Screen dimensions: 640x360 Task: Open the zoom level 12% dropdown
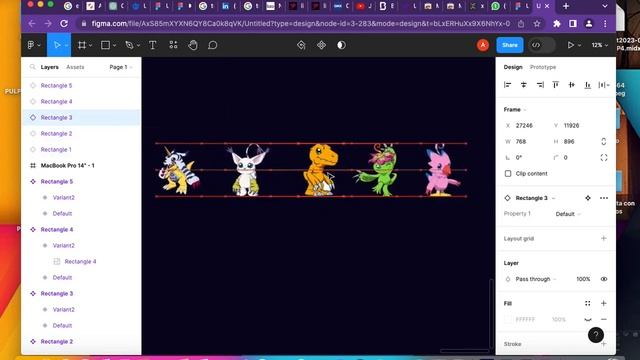(600, 45)
